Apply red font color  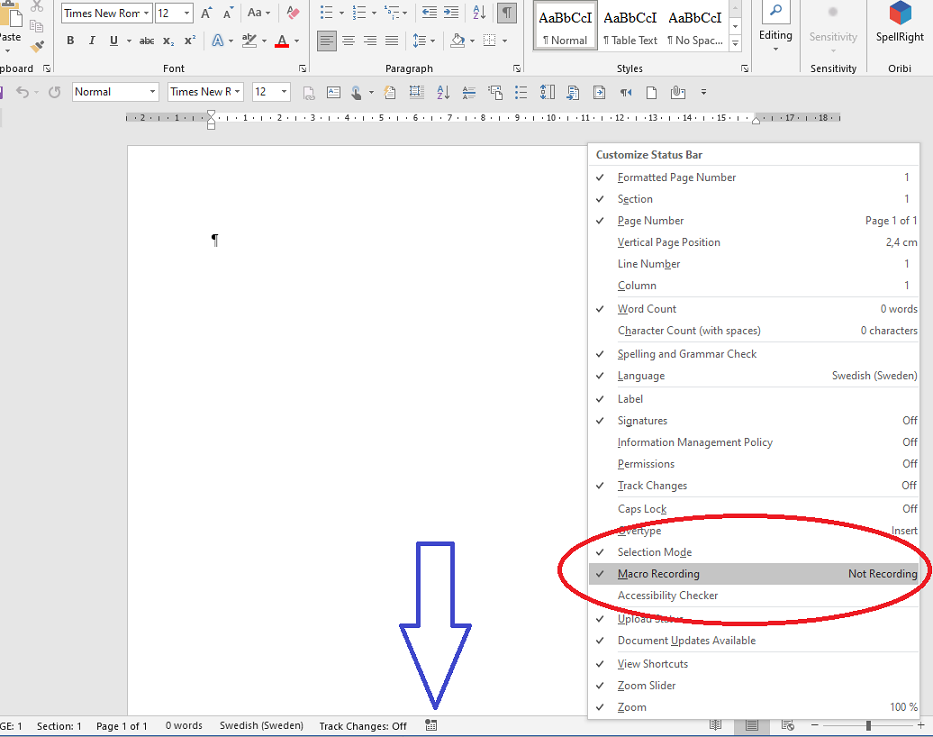[x=282, y=40]
